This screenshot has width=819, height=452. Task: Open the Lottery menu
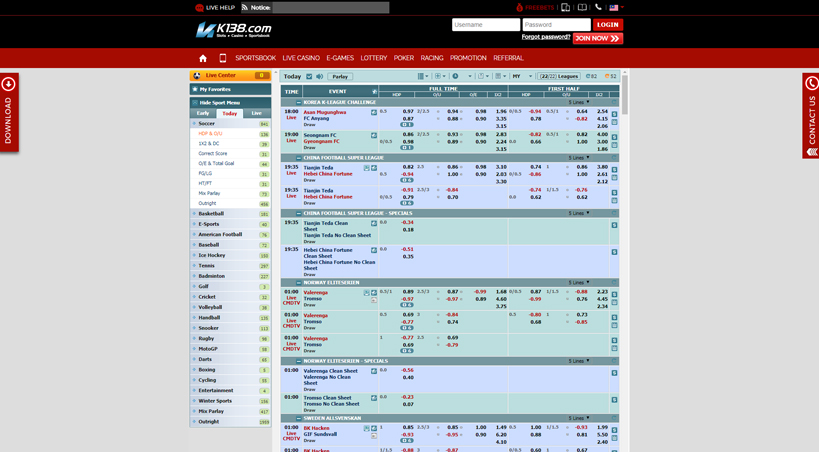click(x=374, y=58)
